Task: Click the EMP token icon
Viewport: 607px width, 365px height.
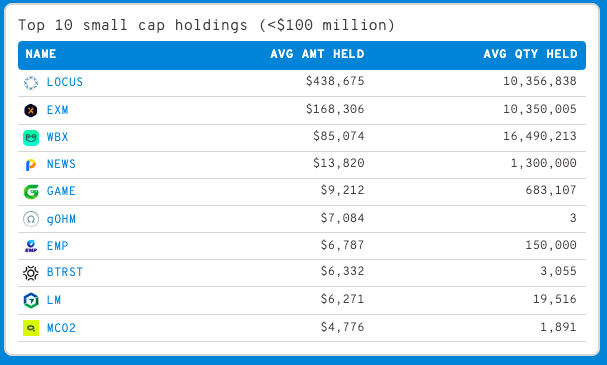Action: coord(31,246)
